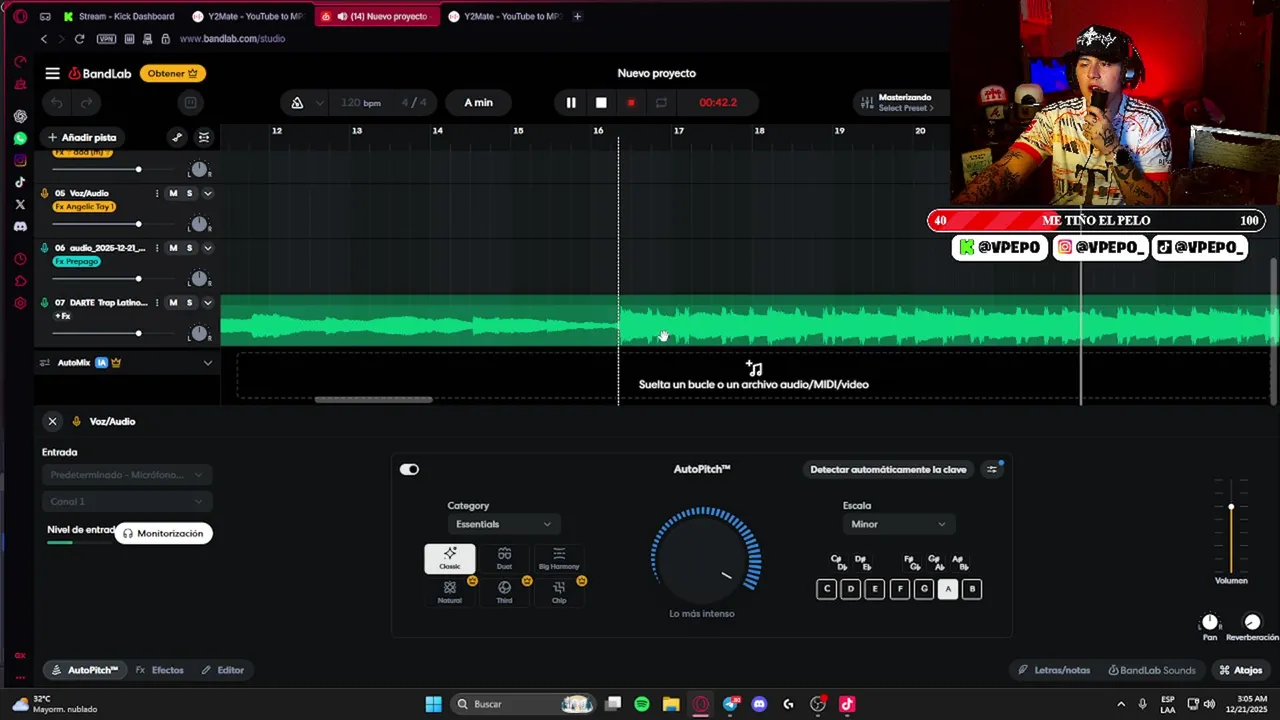Open the Fx Prepago effect chip
The image size is (1280, 720).
tap(77, 262)
